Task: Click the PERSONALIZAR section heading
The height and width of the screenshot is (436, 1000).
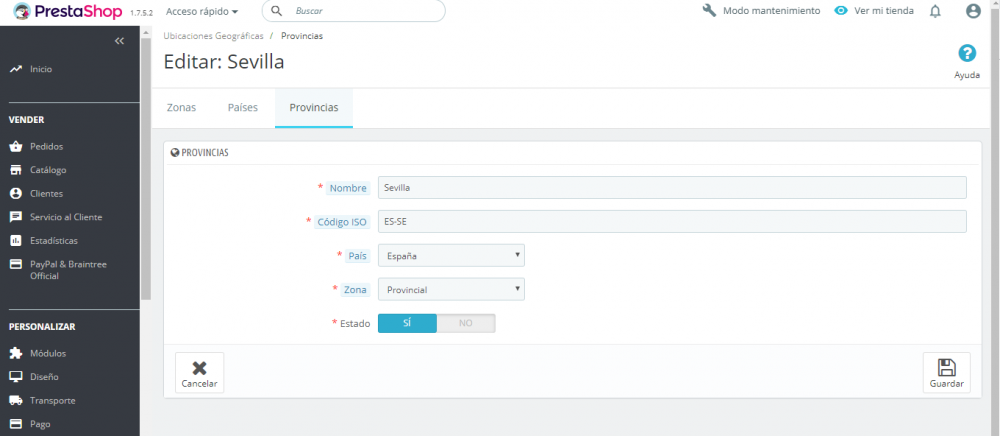Action: tap(42, 327)
